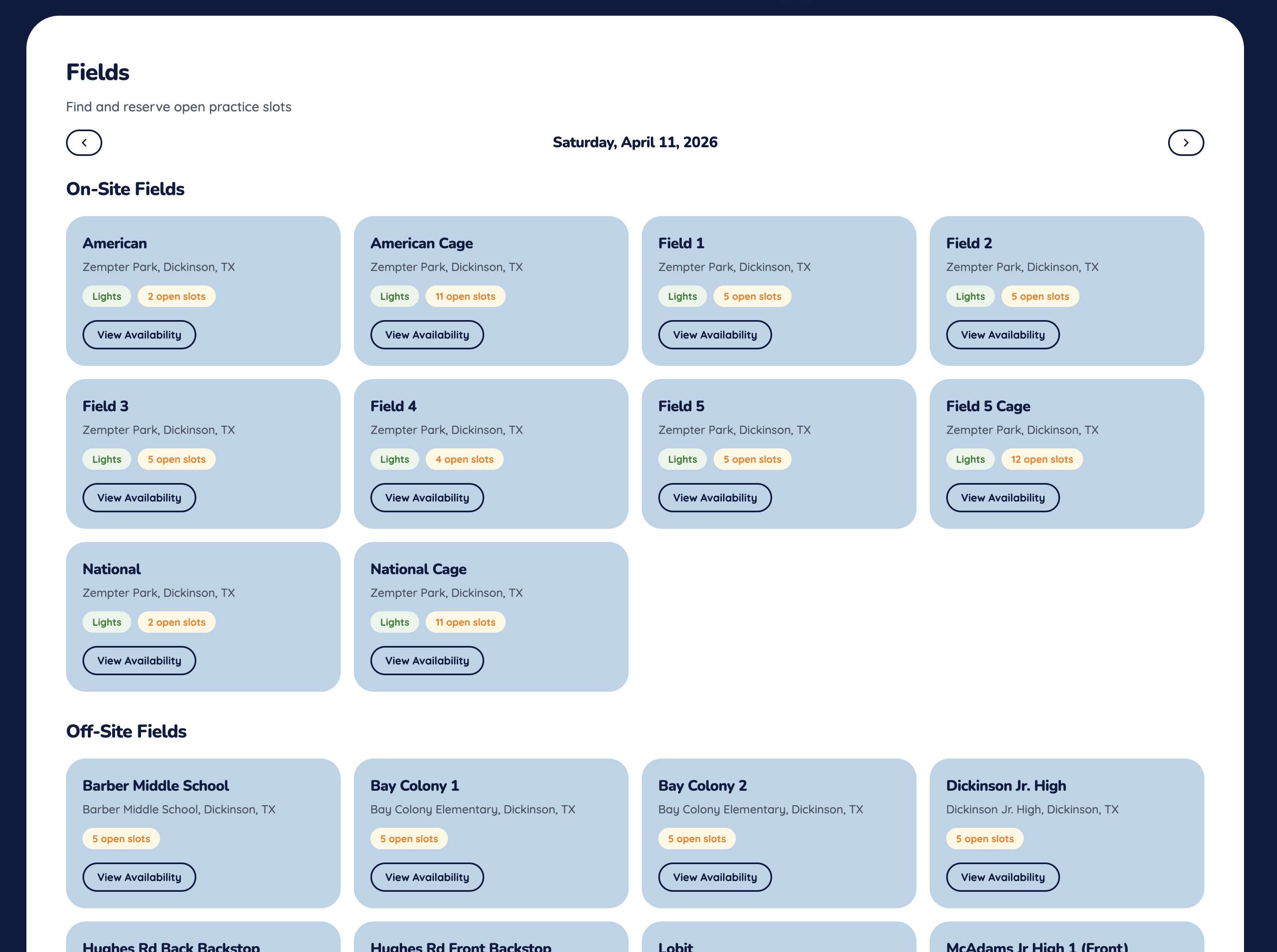The image size is (1277, 952).
Task: Check Field 1 availability
Action: [x=714, y=335]
